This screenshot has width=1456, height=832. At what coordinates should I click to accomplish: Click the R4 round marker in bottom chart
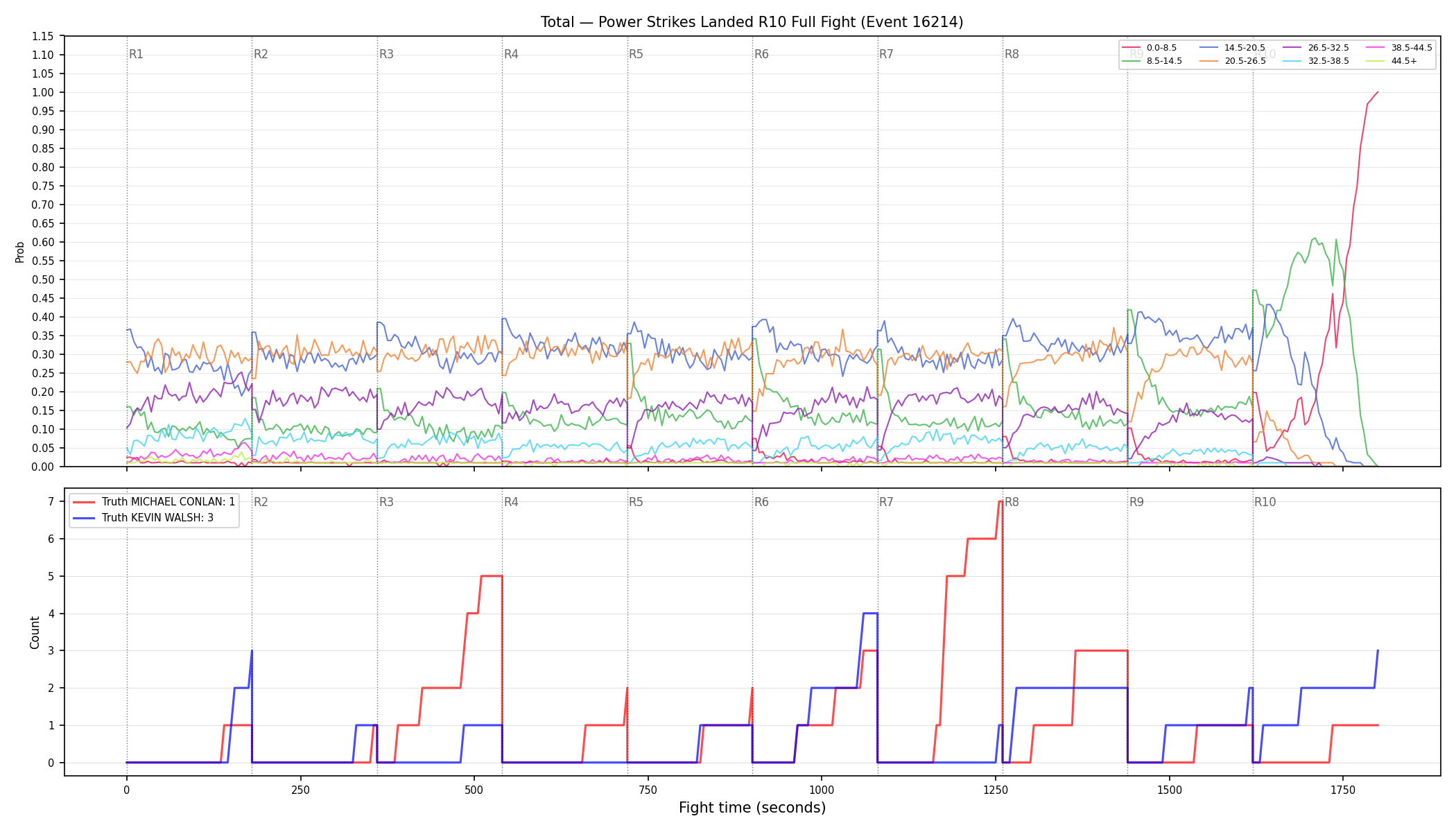[x=511, y=502]
